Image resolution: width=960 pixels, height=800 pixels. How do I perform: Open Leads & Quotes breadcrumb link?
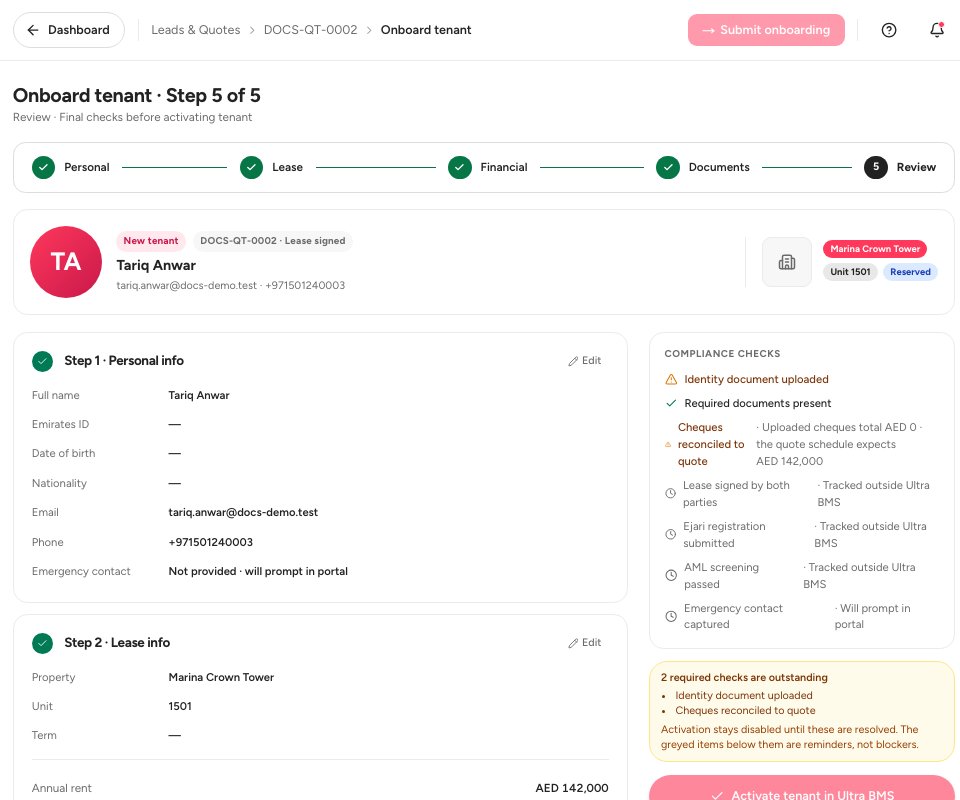196,30
